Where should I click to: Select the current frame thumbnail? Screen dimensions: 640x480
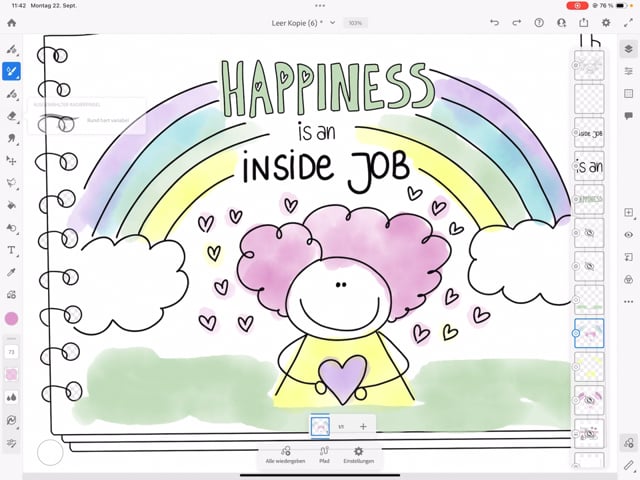click(x=320, y=427)
